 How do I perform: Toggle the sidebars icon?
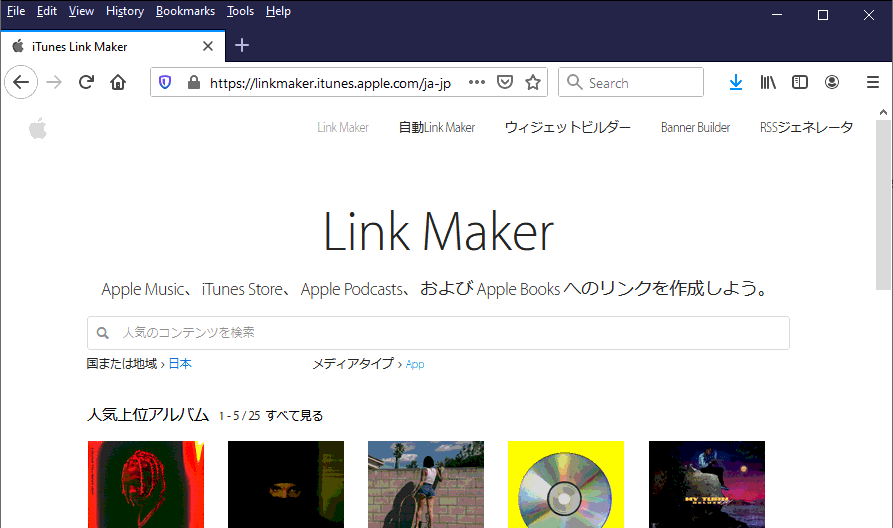800,82
